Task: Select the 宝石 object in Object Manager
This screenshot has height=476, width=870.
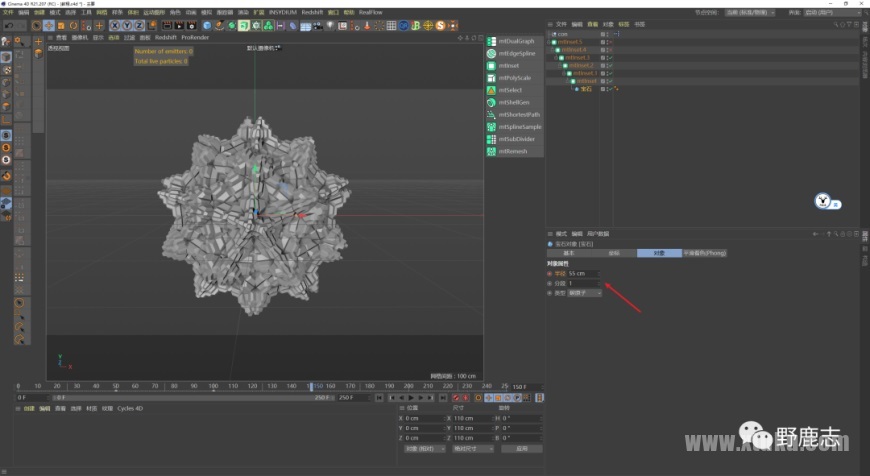Action: pos(586,89)
